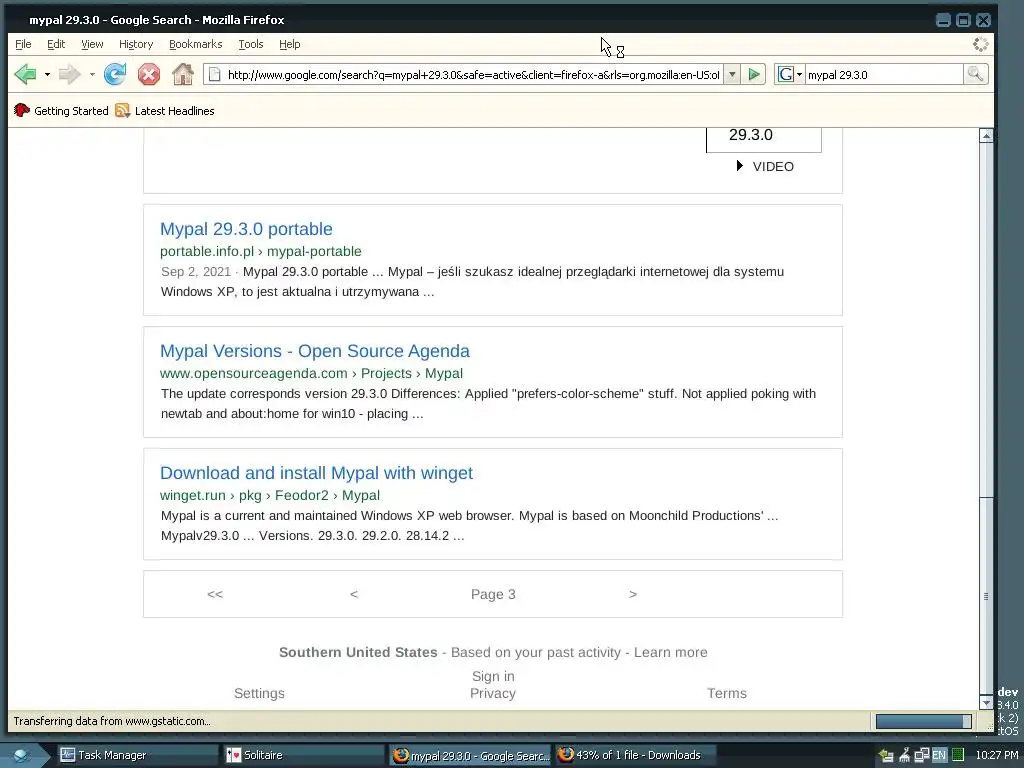The image size is (1024, 768).
Task: Click the page icon in the address bar
Action: coord(214,74)
